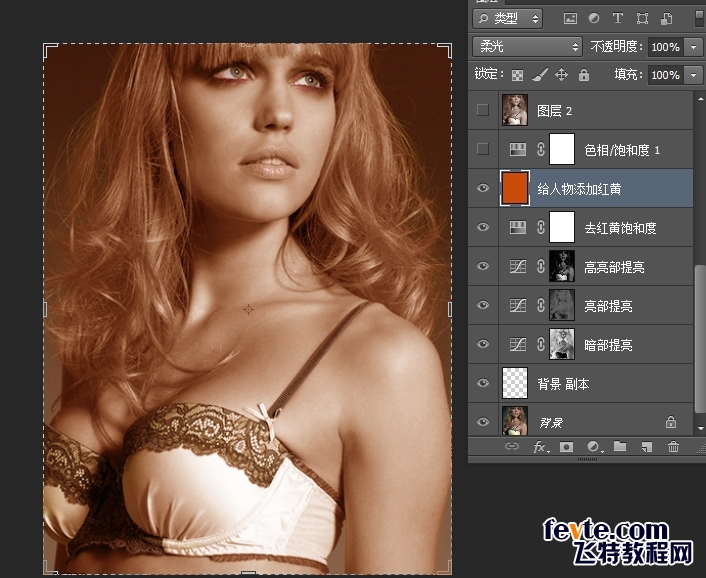Screen dimensions: 706x578
Task: Select the 去红黄饱和度 layer name
Action: tap(620, 228)
